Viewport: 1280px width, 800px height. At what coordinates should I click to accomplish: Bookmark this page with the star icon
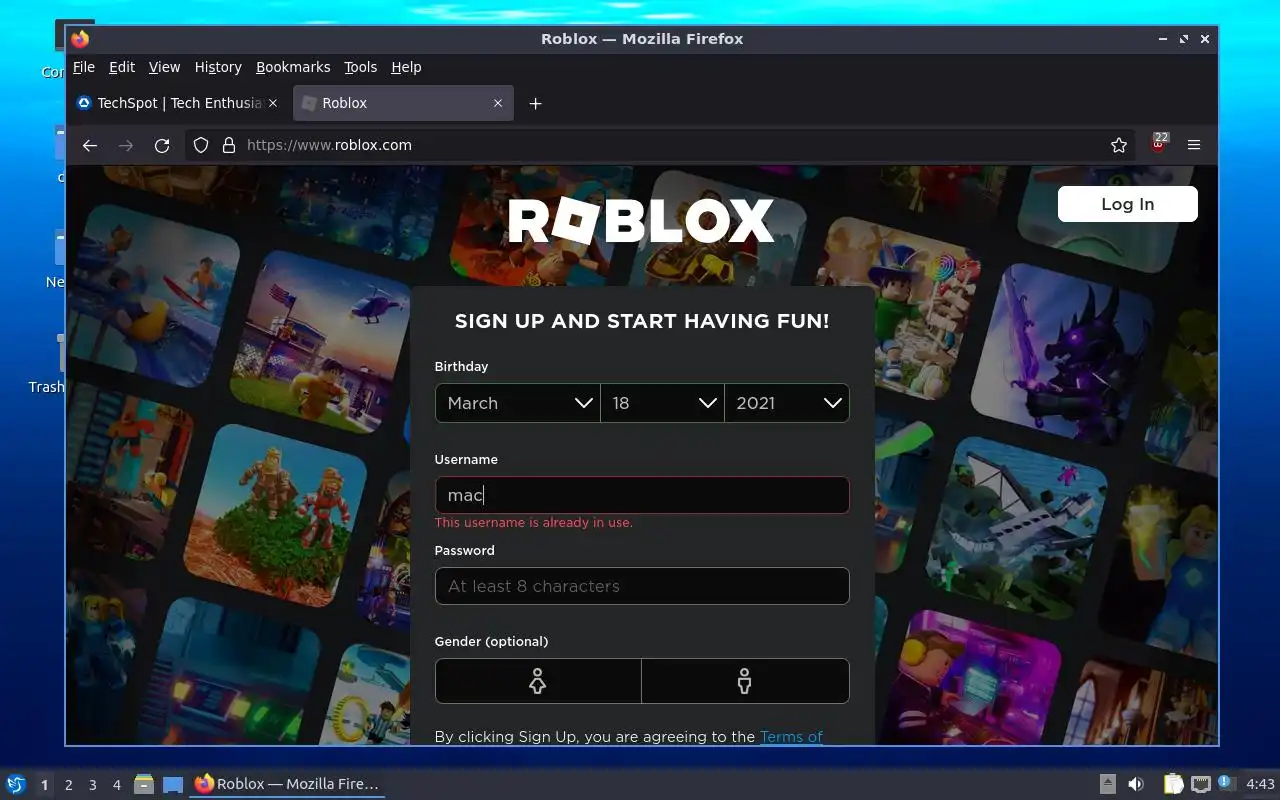point(1119,145)
